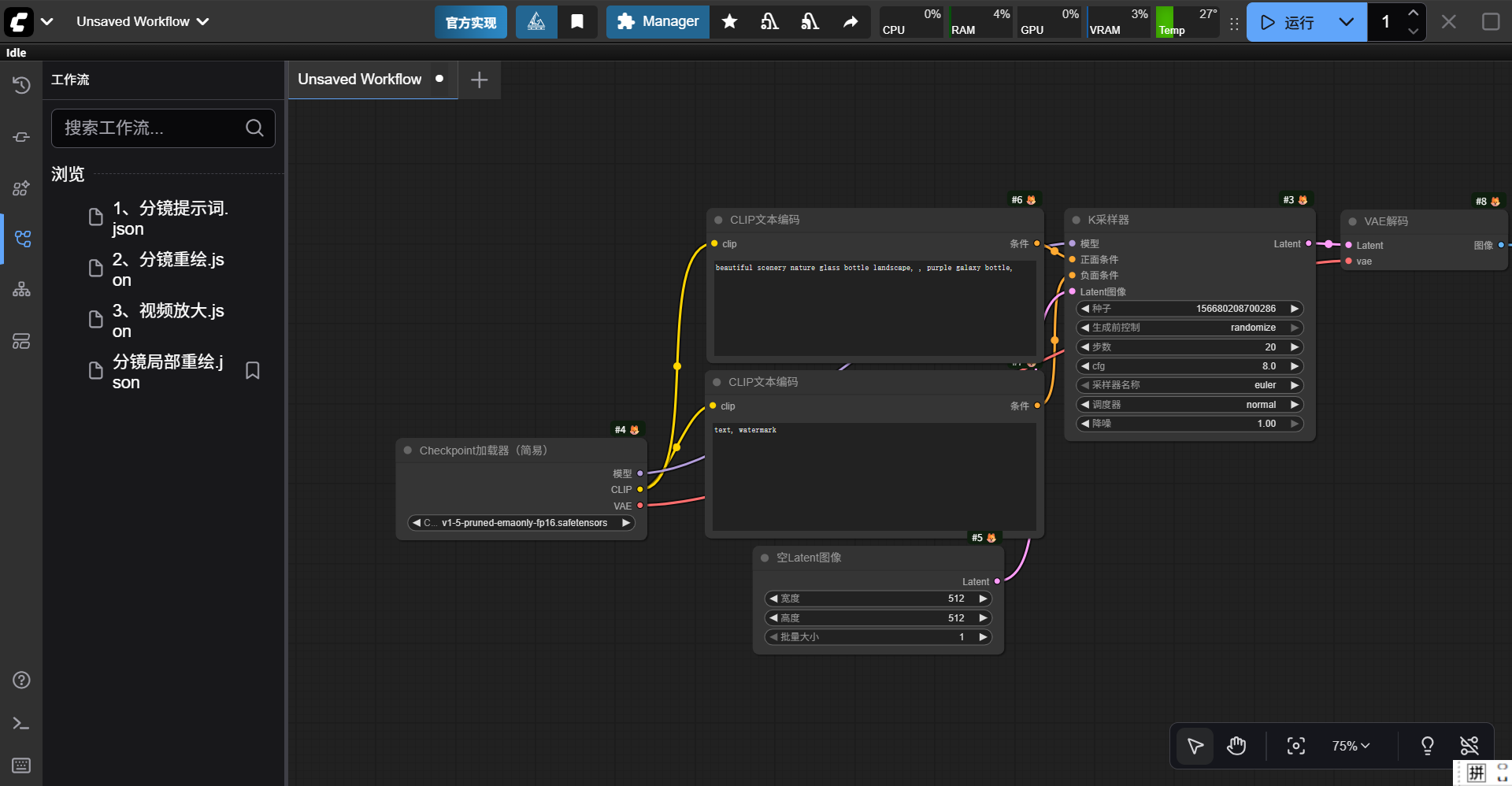Toggle bookmark on 分镜局部重绘.json workflow
The width and height of the screenshot is (1512, 786).
pos(253,371)
